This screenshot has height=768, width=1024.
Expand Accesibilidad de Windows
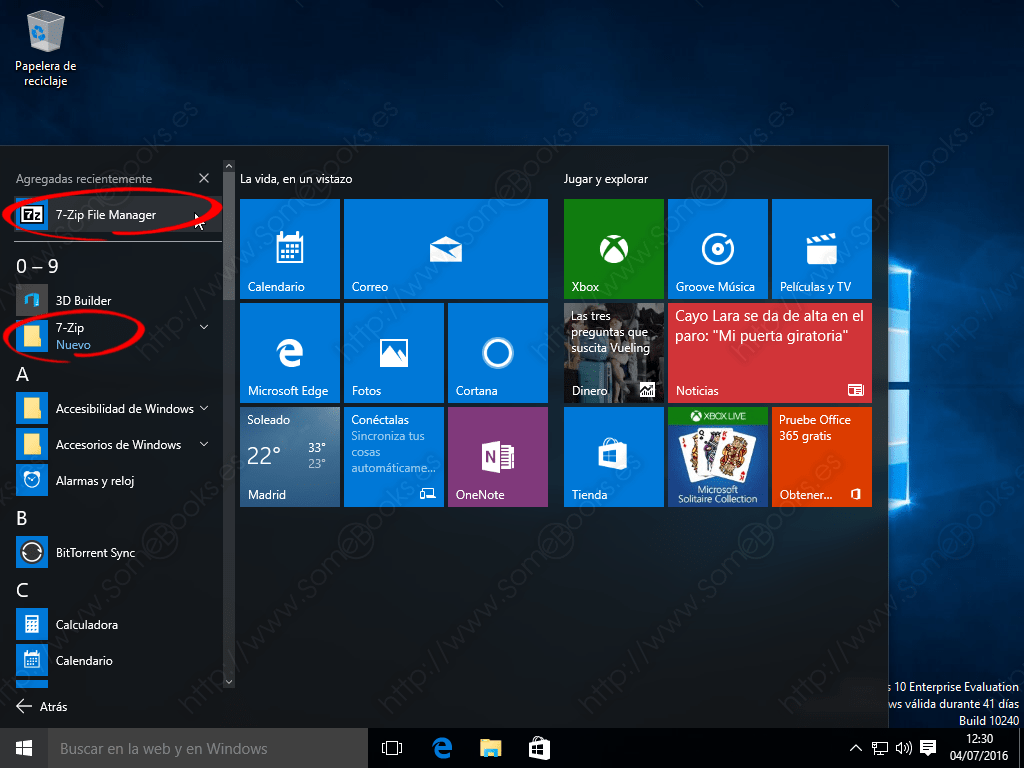[x=204, y=408]
